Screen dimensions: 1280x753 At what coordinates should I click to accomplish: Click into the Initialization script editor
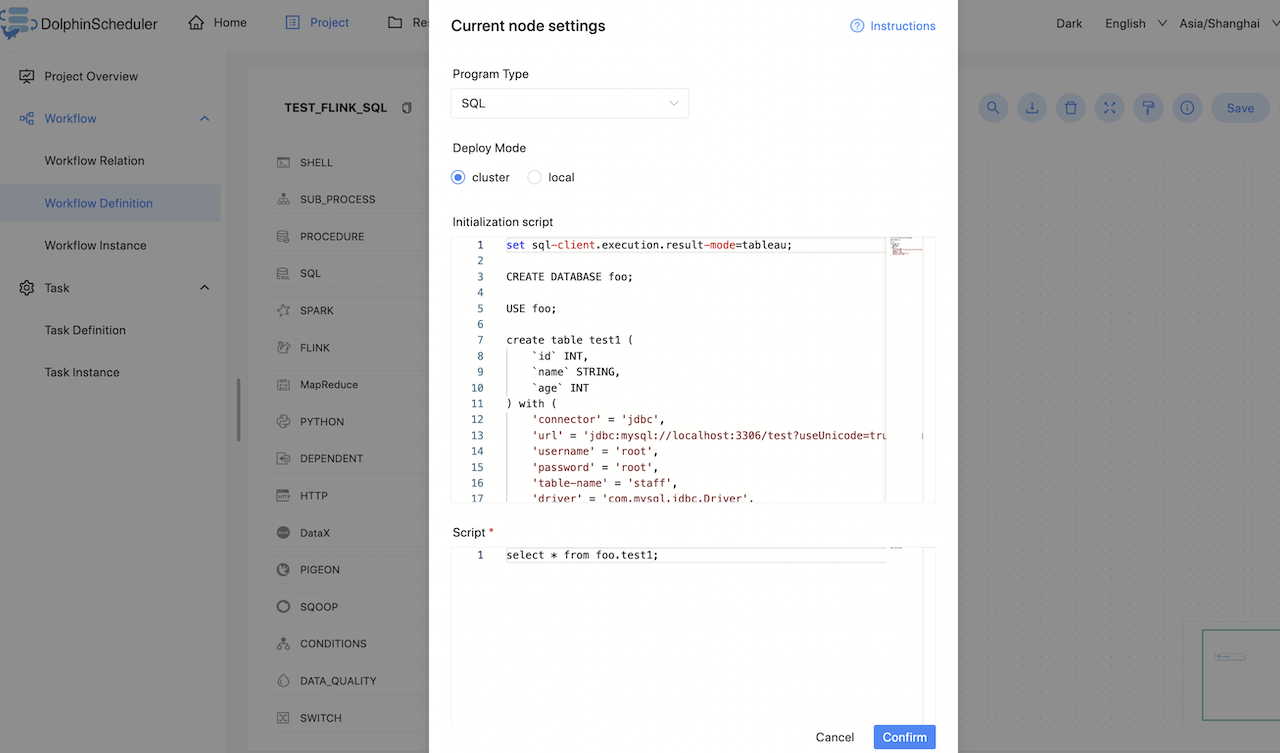(x=693, y=370)
